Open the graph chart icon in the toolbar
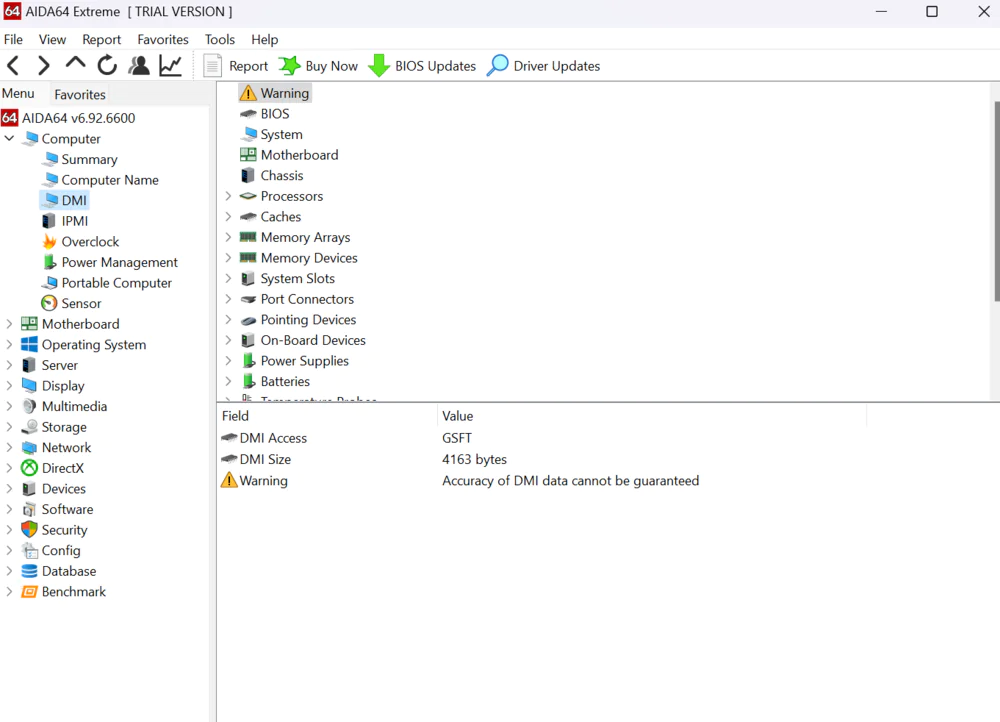Screen dimensions: 1000x722 [x=171, y=66]
